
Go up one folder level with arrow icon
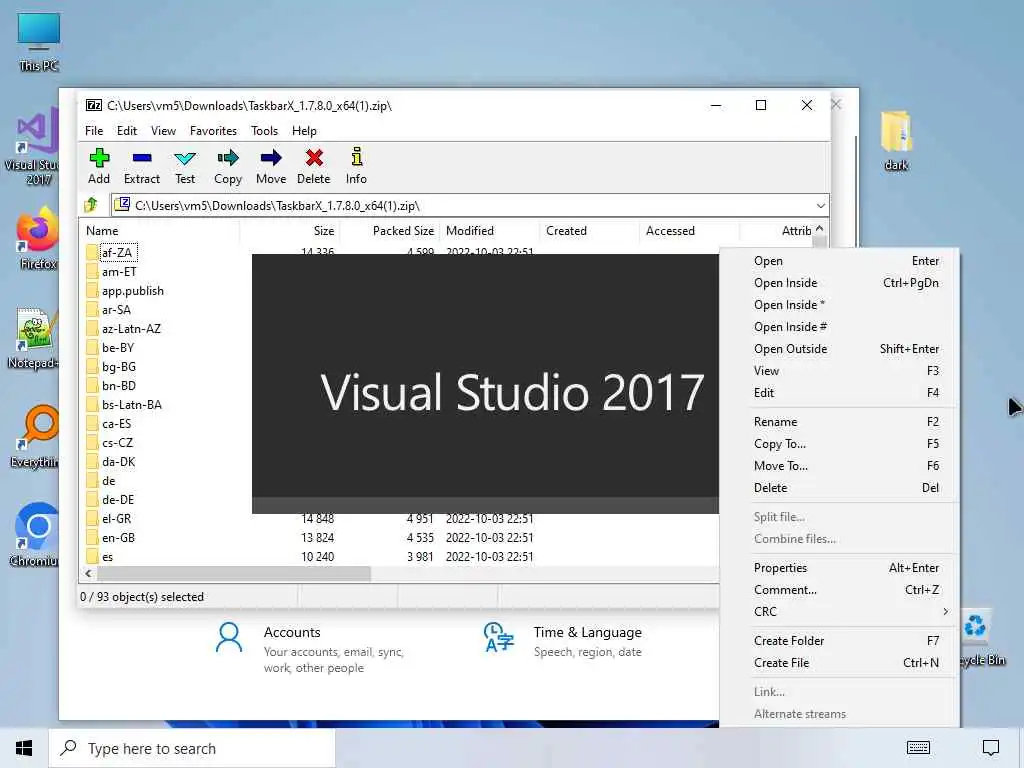(91, 205)
